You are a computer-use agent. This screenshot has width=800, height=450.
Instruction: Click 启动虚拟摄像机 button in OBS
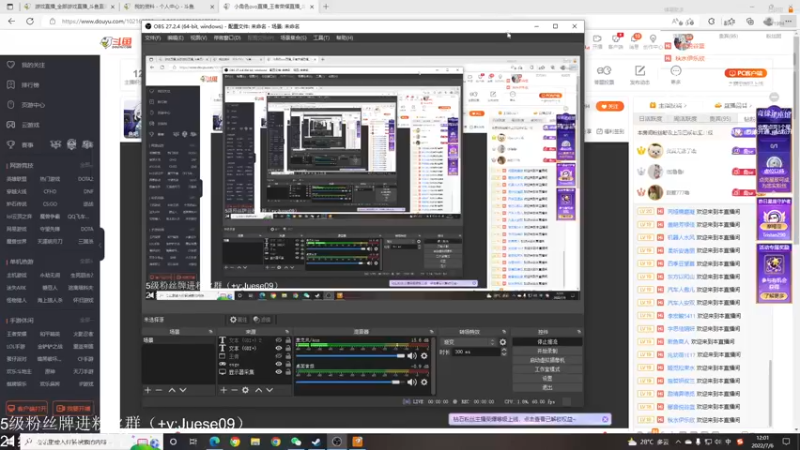coord(547,360)
